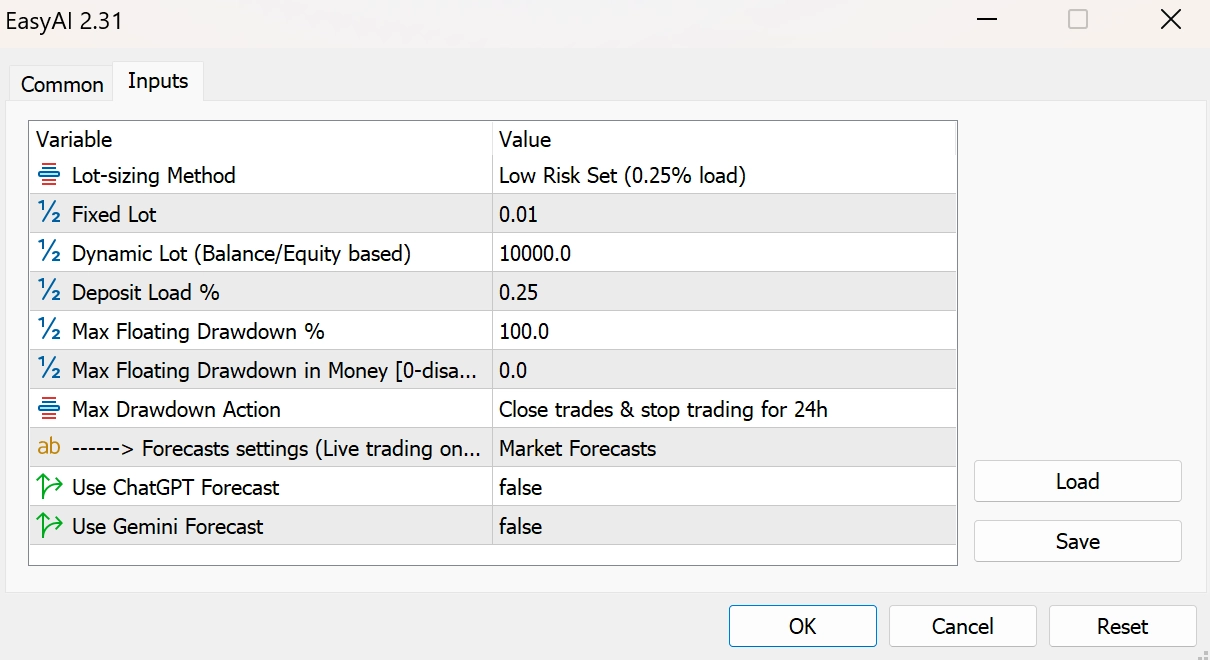Viewport: 1210px width, 660px height.
Task: Click the green arrow icon beside Use ChatGPT Forecast
Action: (49, 487)
